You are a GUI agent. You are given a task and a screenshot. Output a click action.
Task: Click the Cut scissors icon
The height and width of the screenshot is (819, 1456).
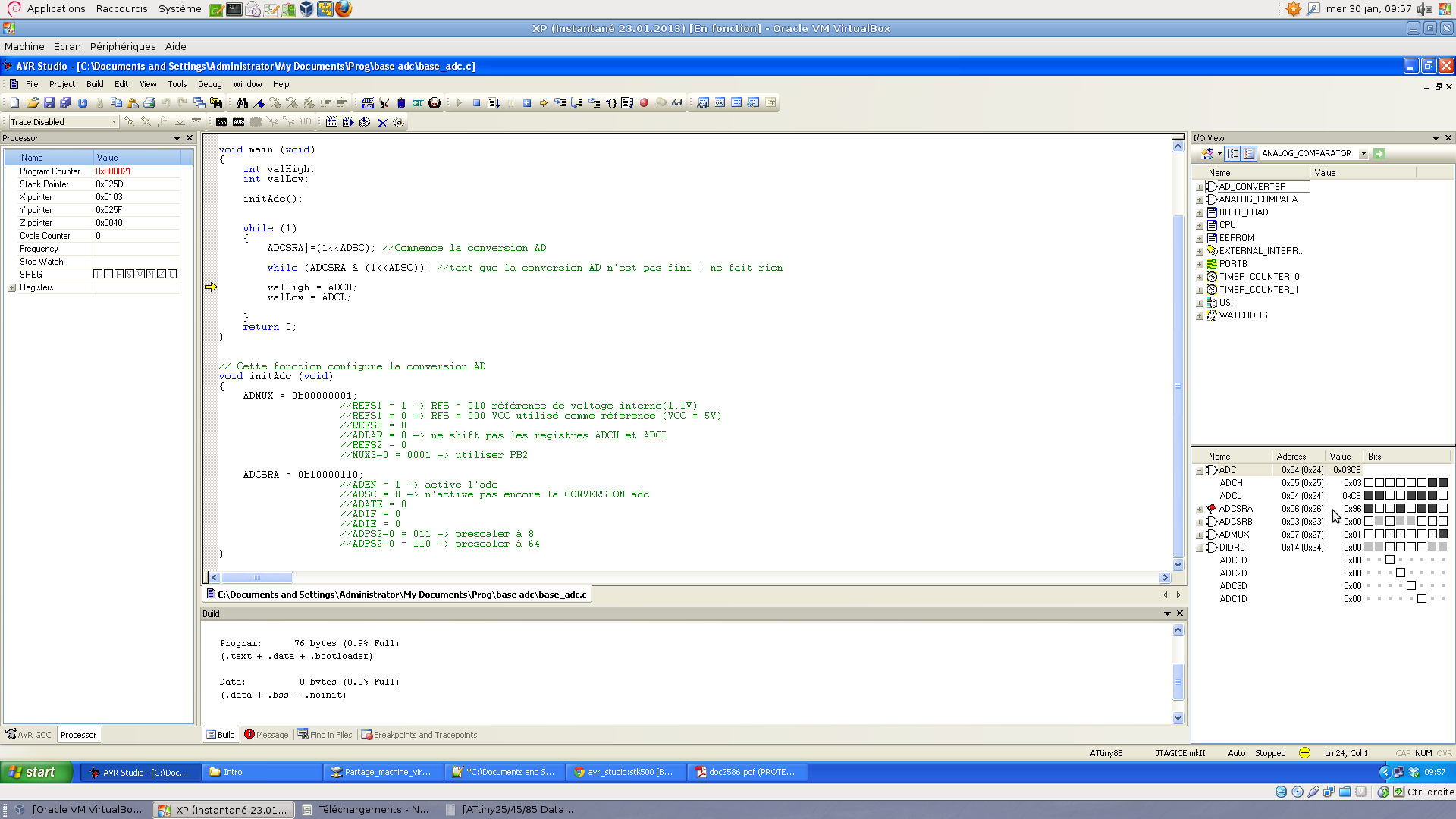point(99,103)
